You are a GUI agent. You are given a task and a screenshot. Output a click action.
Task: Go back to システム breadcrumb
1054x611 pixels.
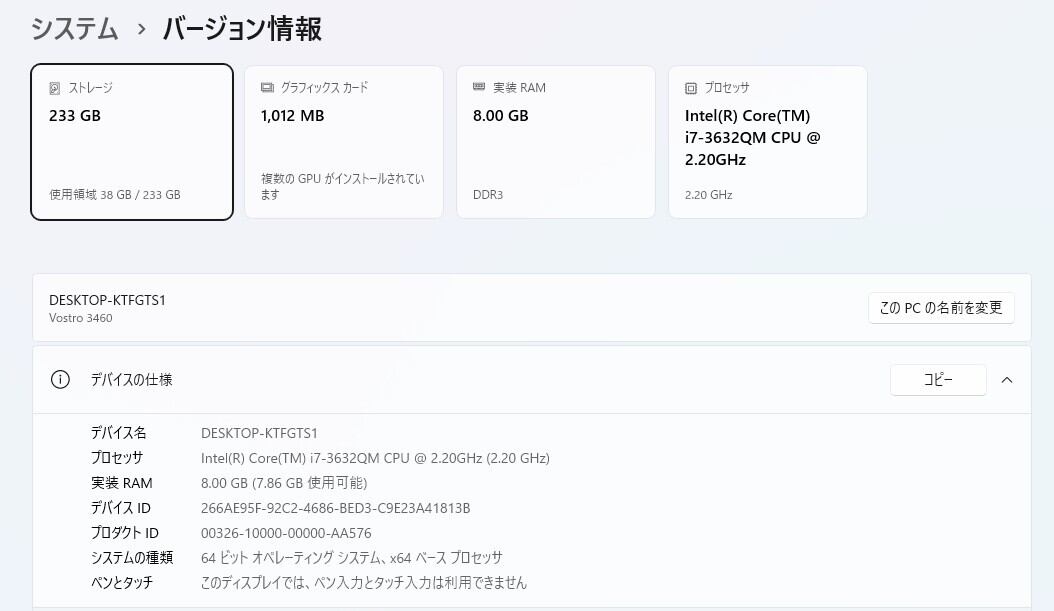point(75,29)
